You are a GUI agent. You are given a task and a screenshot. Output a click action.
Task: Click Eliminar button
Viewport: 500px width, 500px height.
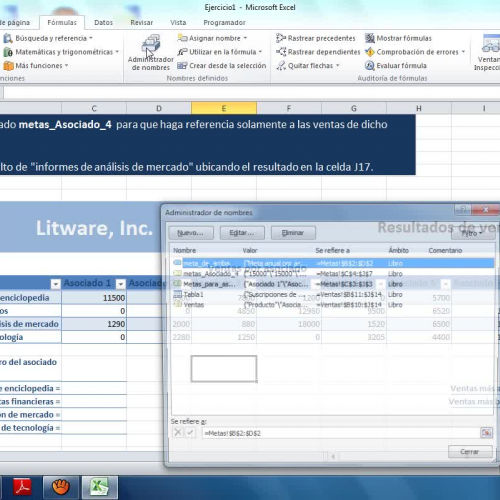293,233
